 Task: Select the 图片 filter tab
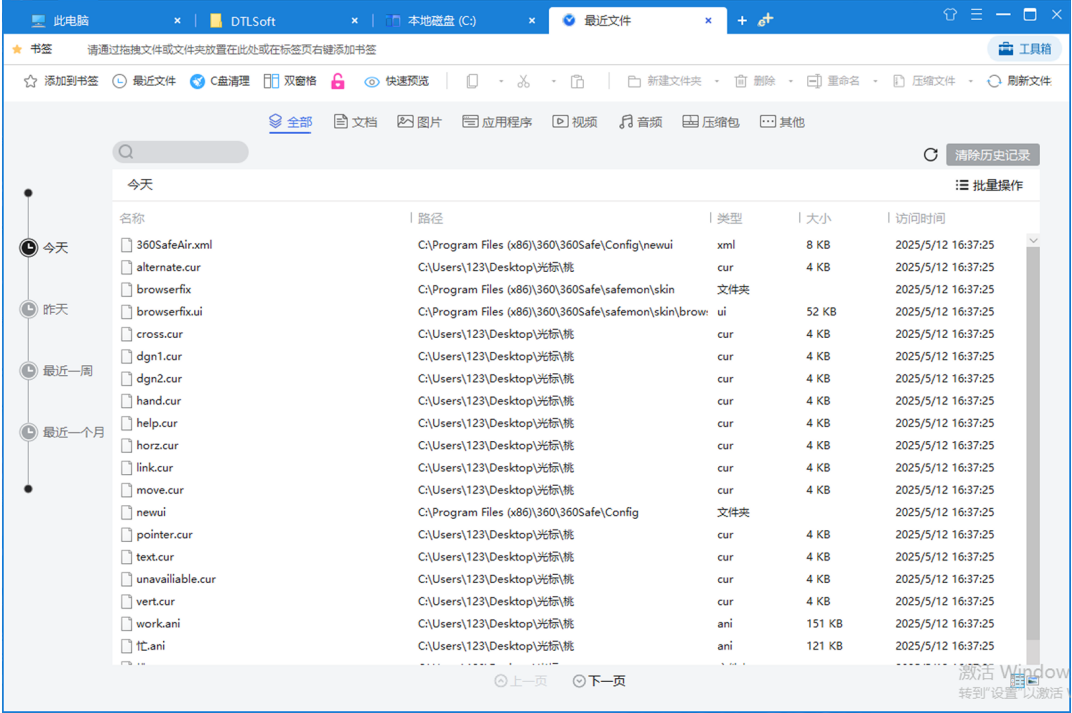click(419, 122)
